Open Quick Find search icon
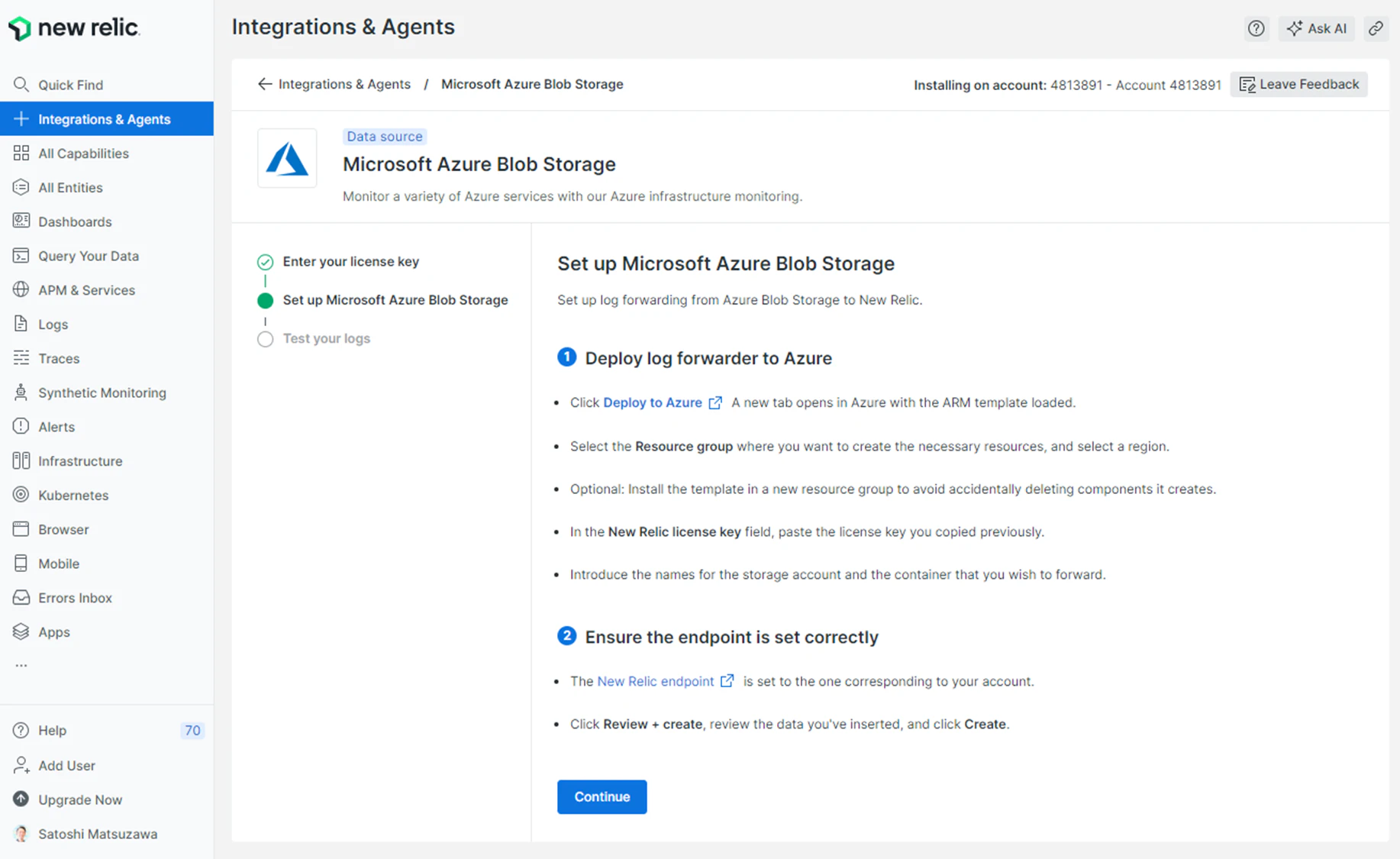Image resolution: width=1400 pixels, height=859 pixels. (21, 85)
